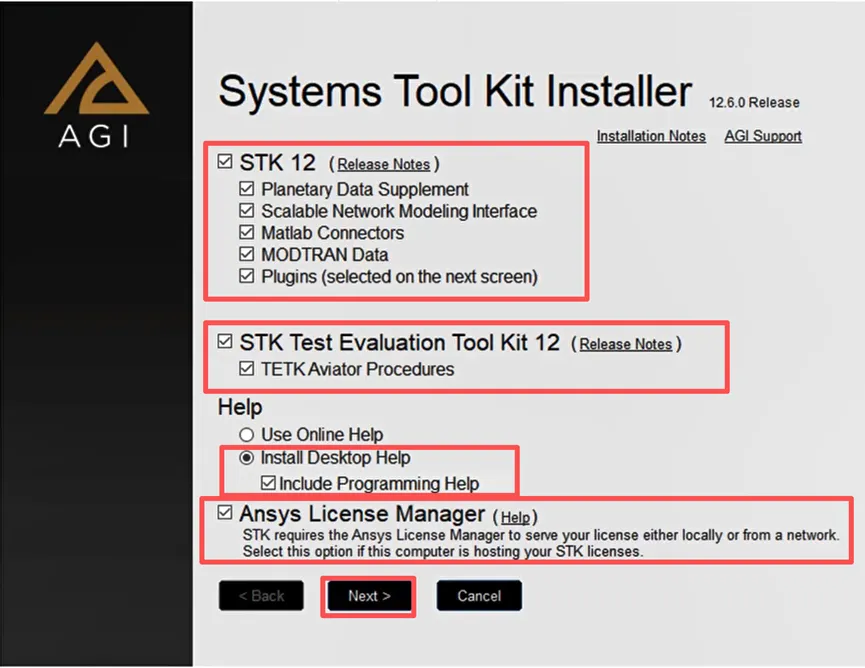
Task: Click the AGI logo
Action: point(95,94)
